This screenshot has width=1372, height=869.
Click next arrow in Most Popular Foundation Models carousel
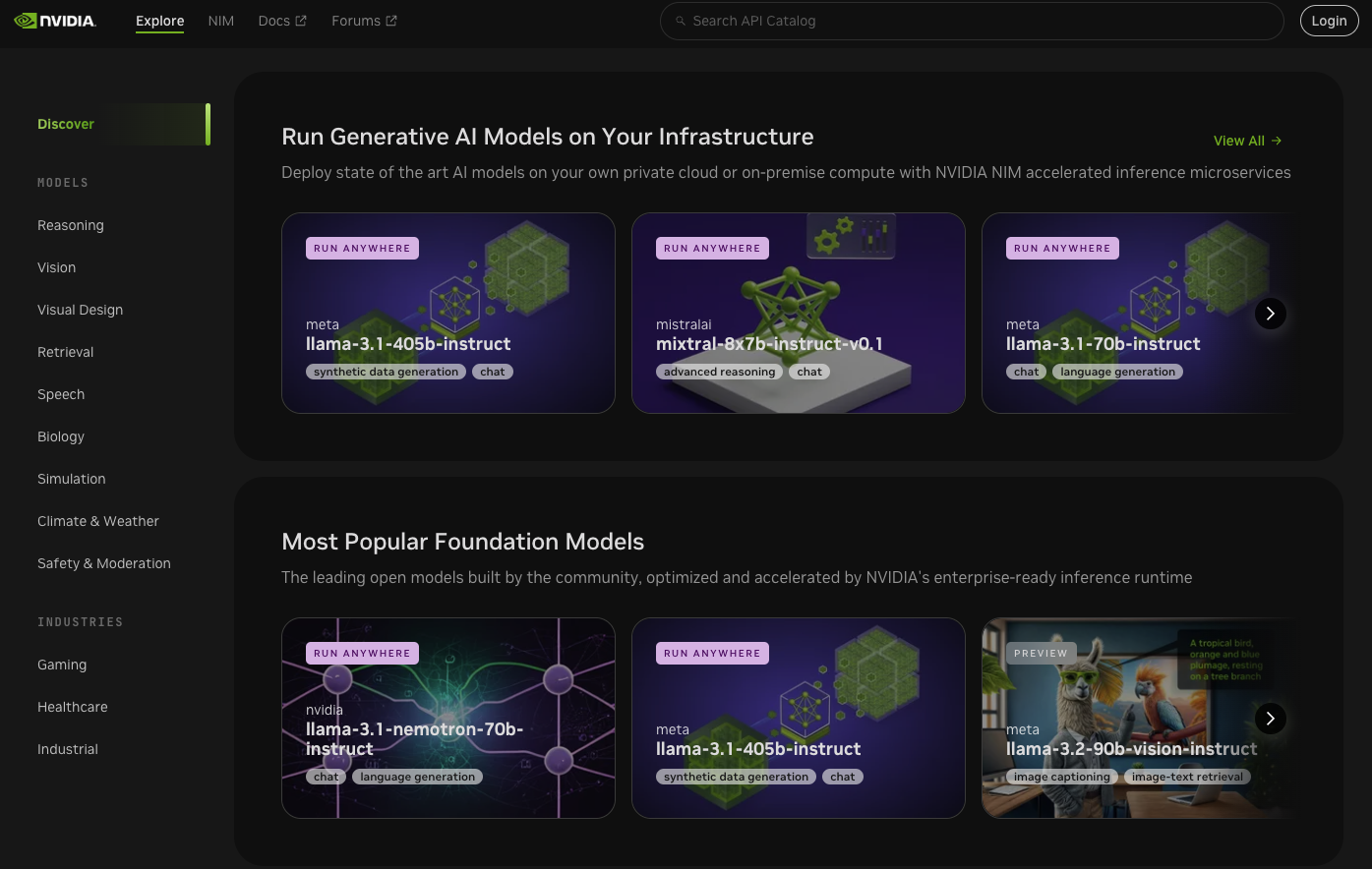click(x=1270, y=719)
